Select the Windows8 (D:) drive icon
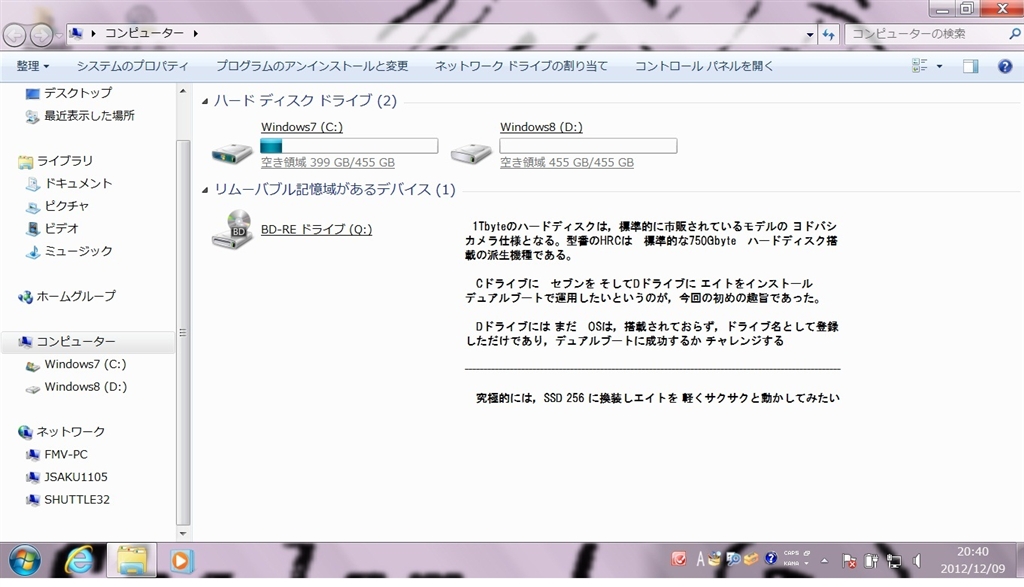 point(471,153)
